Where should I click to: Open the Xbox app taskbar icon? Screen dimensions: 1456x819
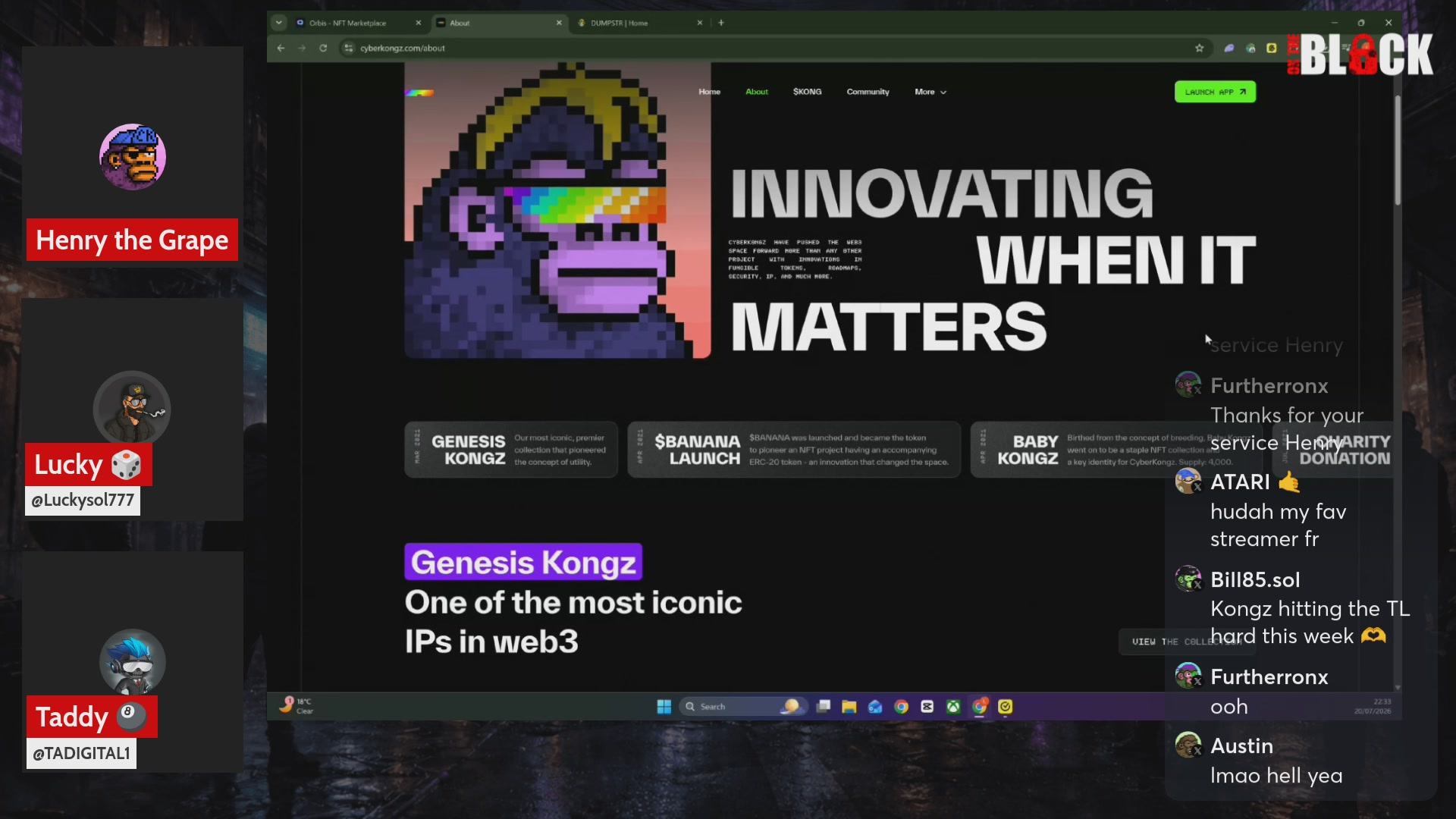point(953,707)
